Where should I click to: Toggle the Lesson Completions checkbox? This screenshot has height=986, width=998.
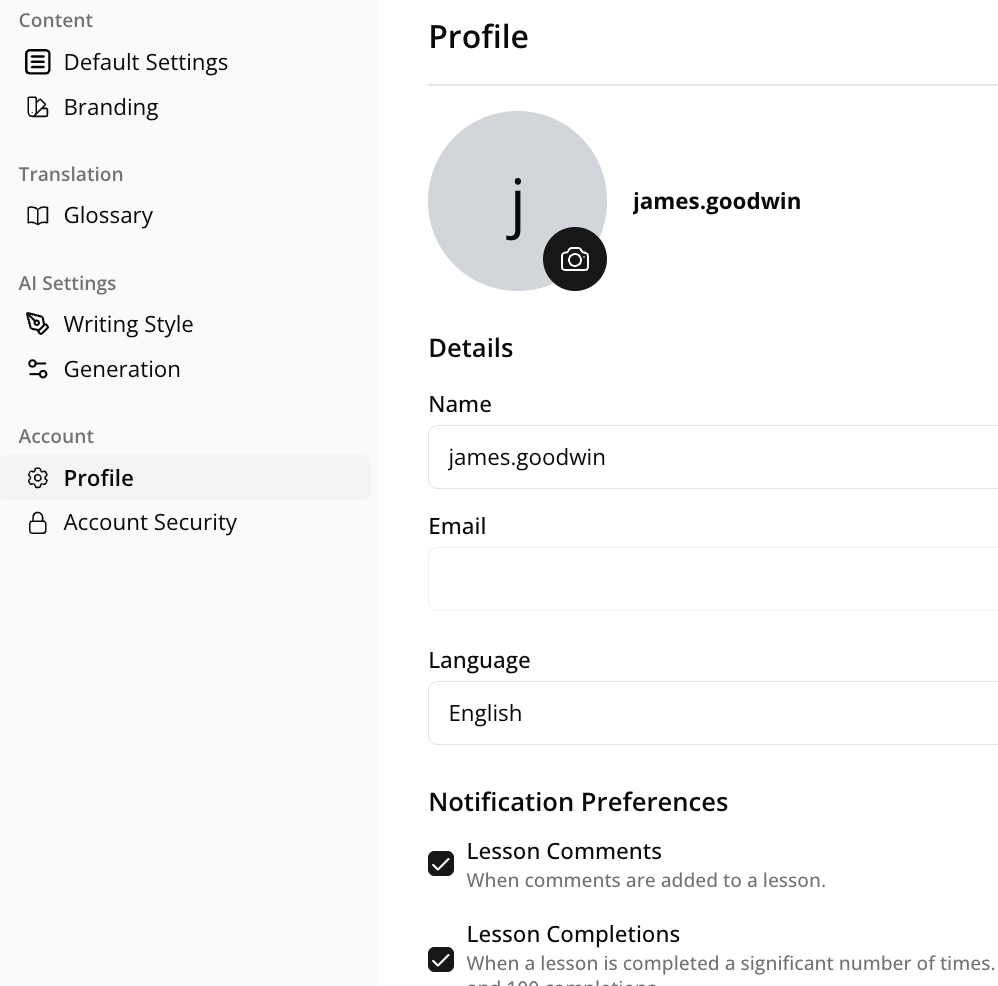point(441,959)
